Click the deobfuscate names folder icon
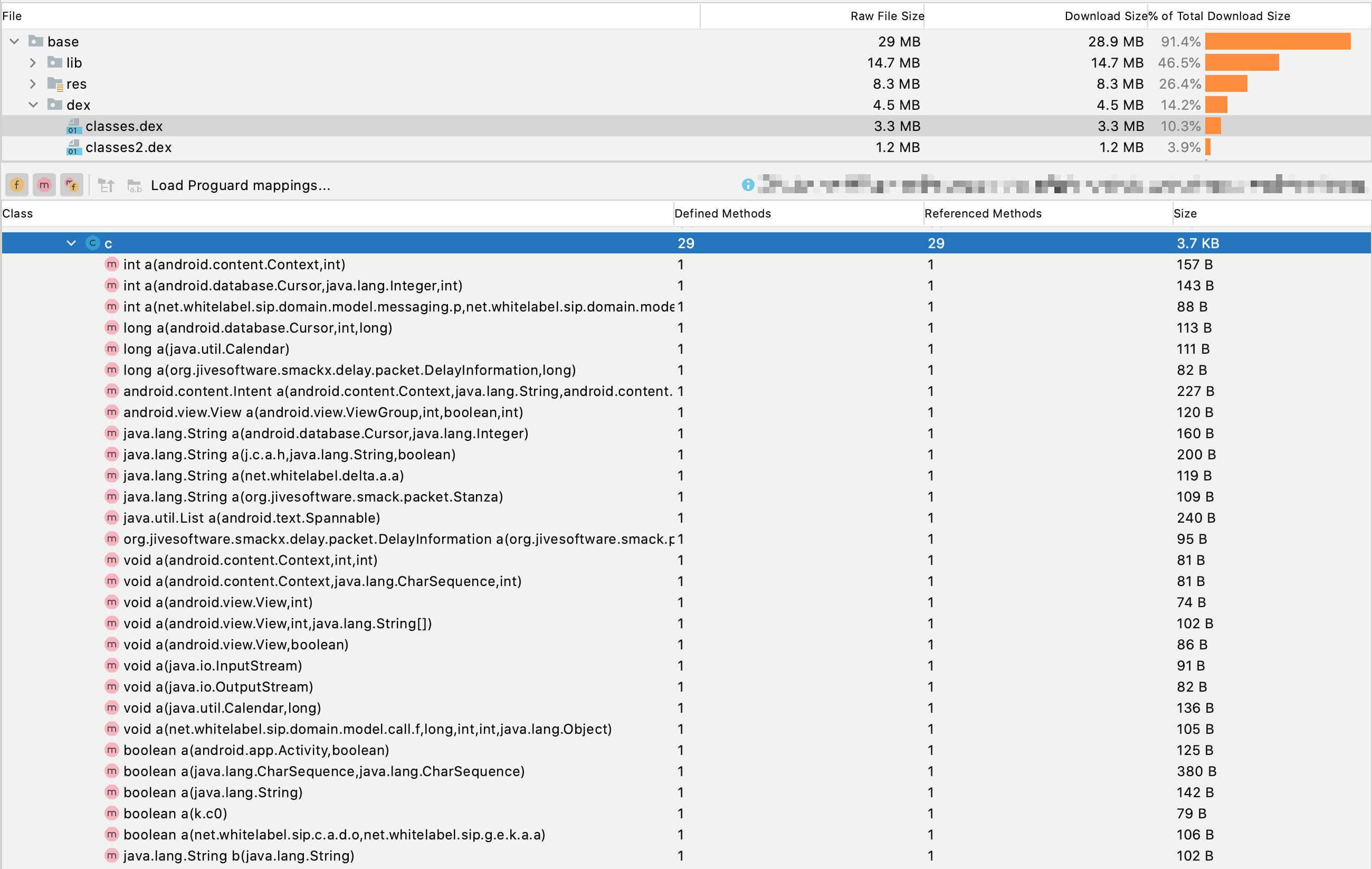1372x869 pixels. pos(135,185)
